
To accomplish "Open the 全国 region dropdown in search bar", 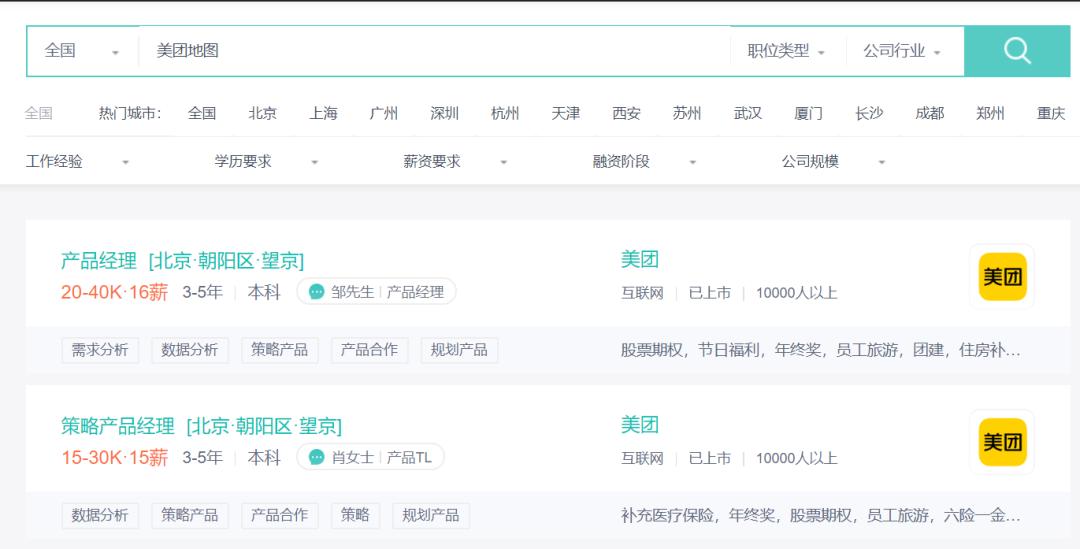I will [81, 51].
